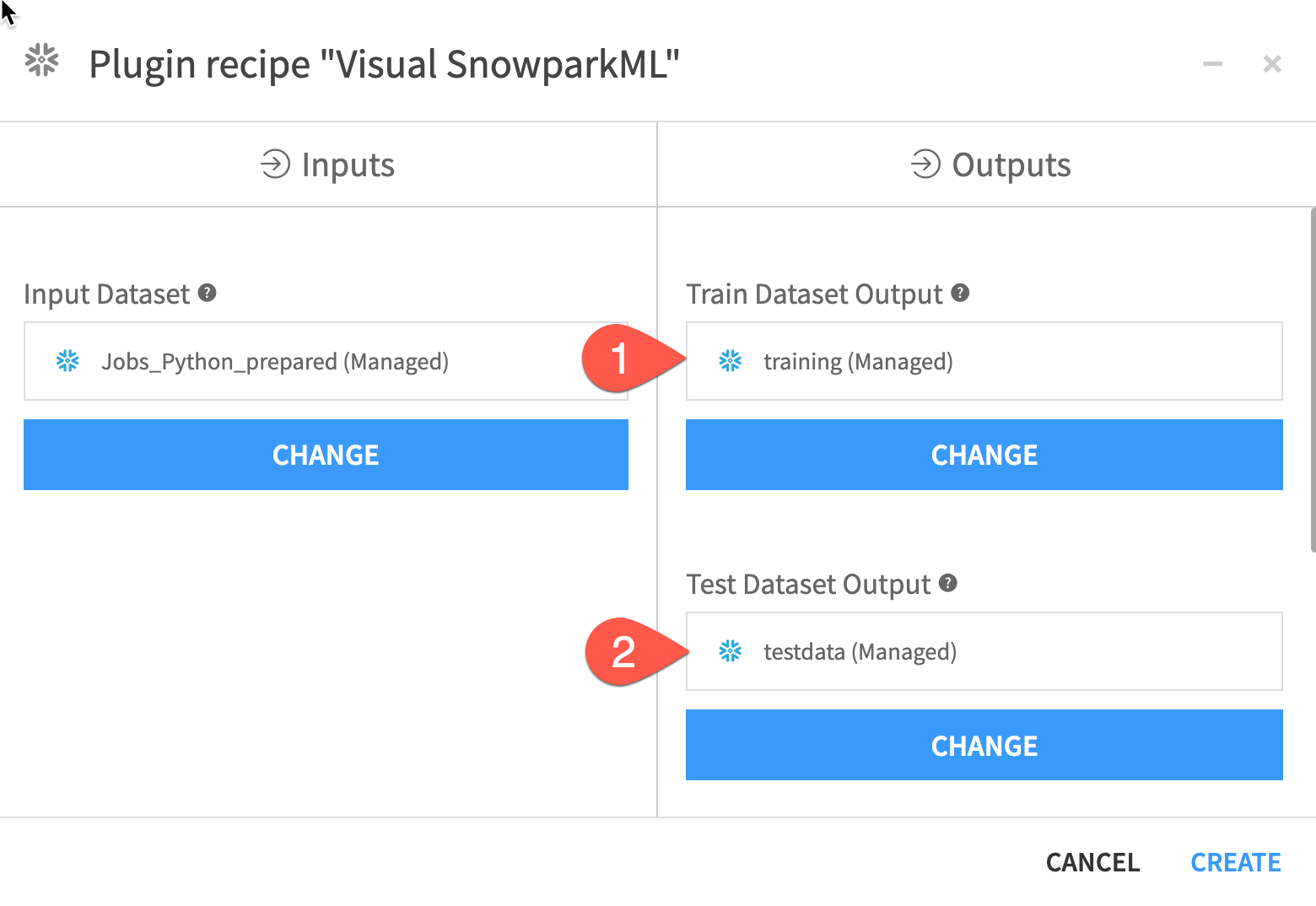
Task: Change the Train Dataset Output
Action: pyautogui.click(x=984, y=455)
